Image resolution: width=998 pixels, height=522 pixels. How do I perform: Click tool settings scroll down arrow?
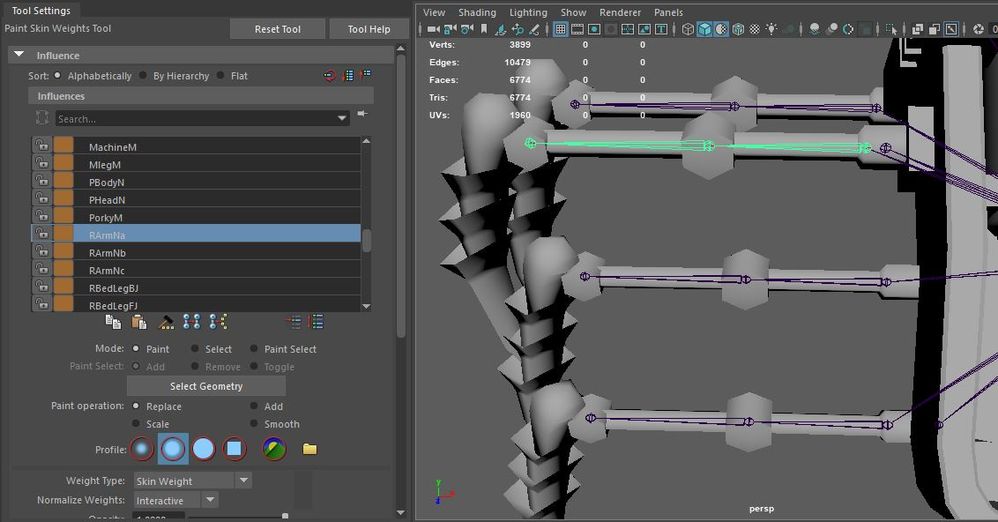click(400, 512)
